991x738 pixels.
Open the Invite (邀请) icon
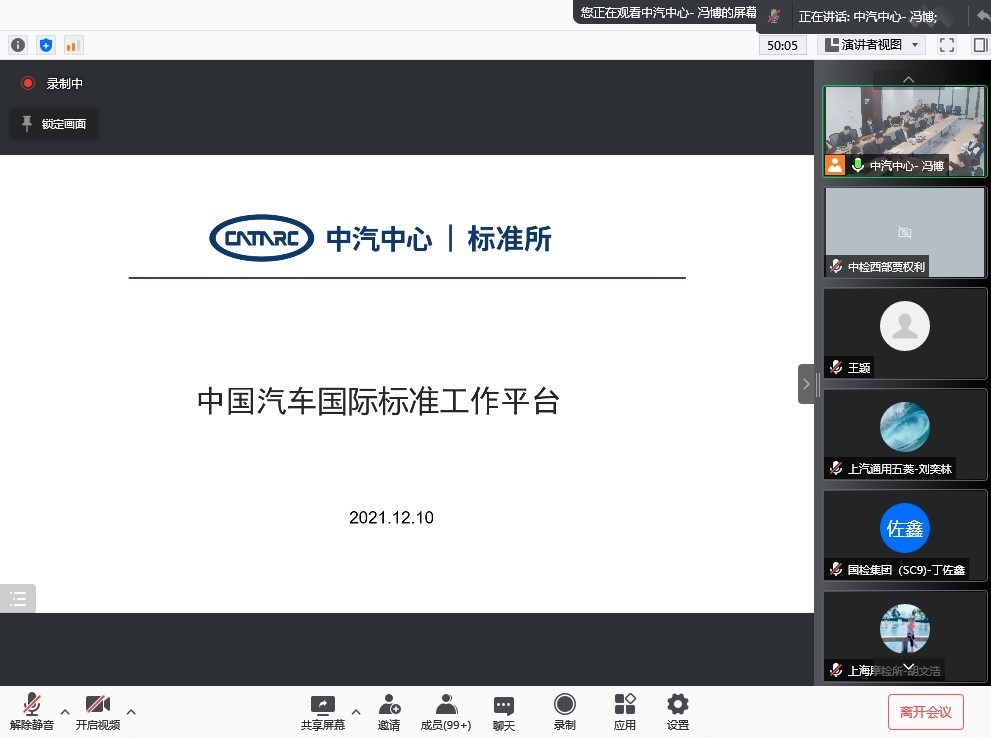tap(389, 711)
